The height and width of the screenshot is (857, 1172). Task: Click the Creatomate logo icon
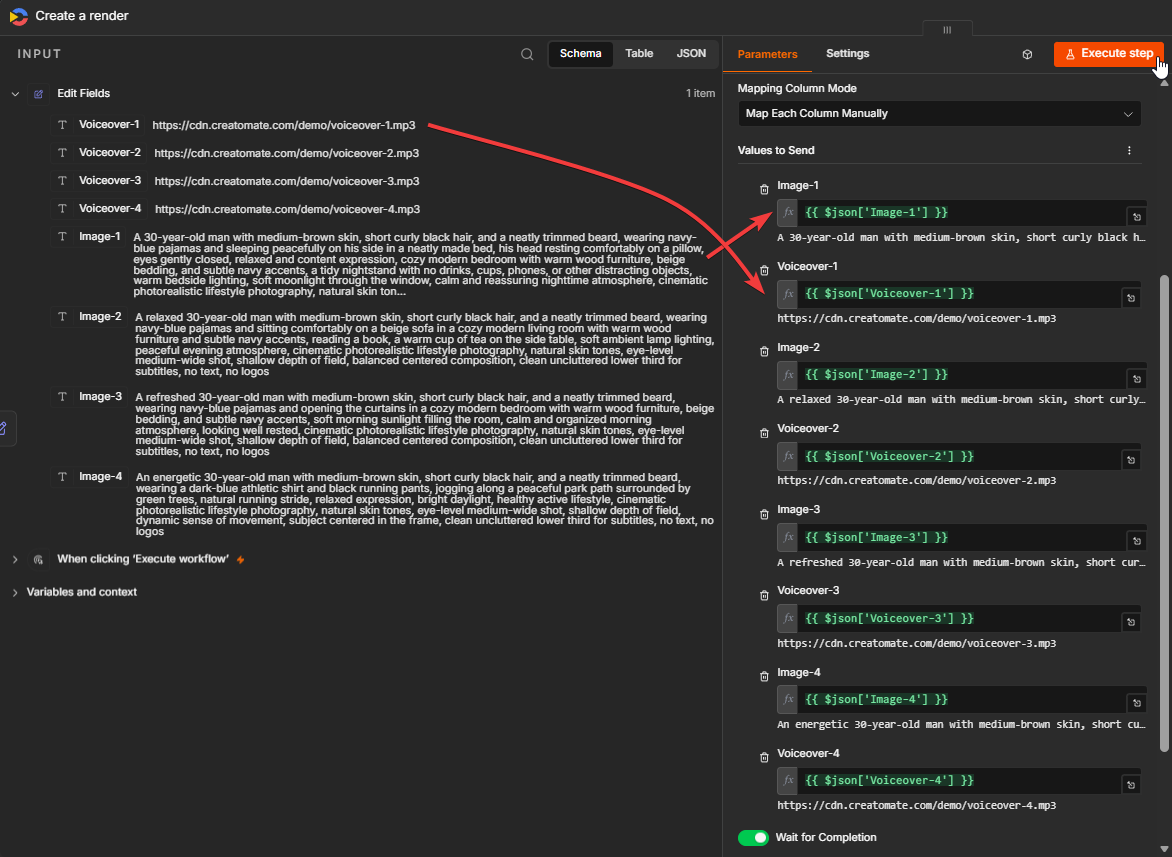pyautogui.click(x=19, y=16)
